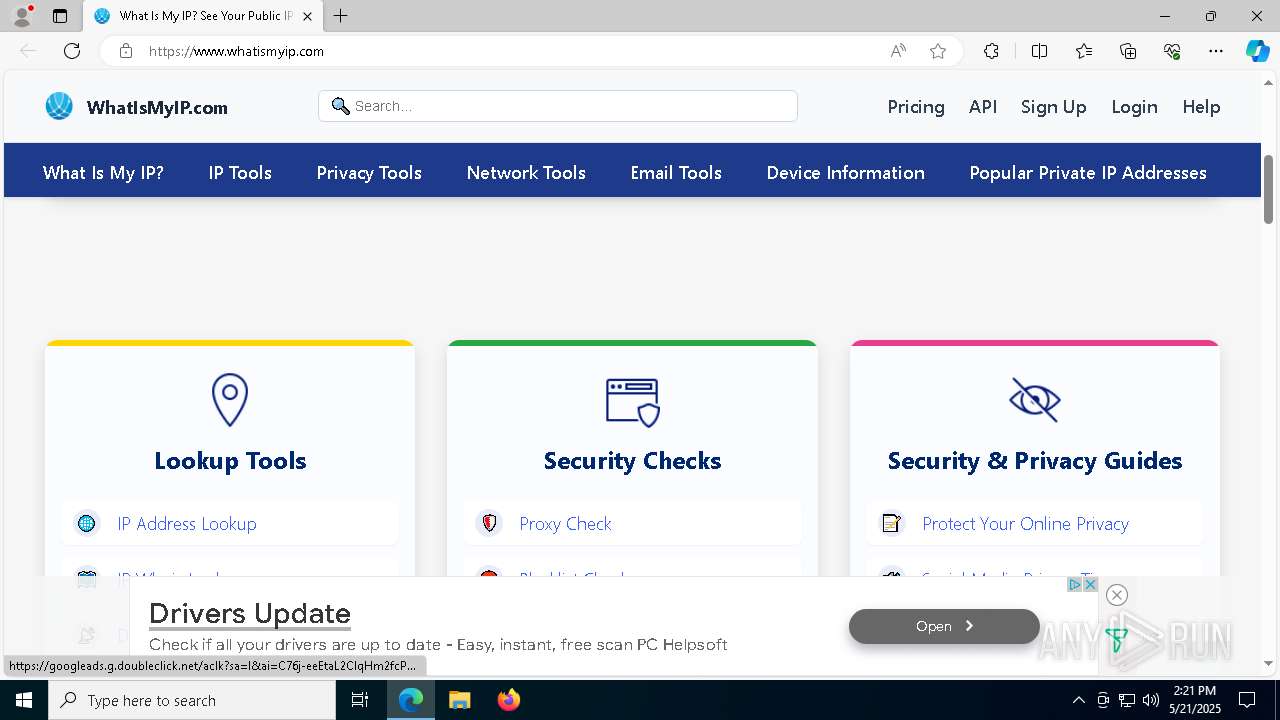Dismiss the ad with the round X icon
Image resolution: width=1280 pixels, height=720 pixels.
(1117, 595)
